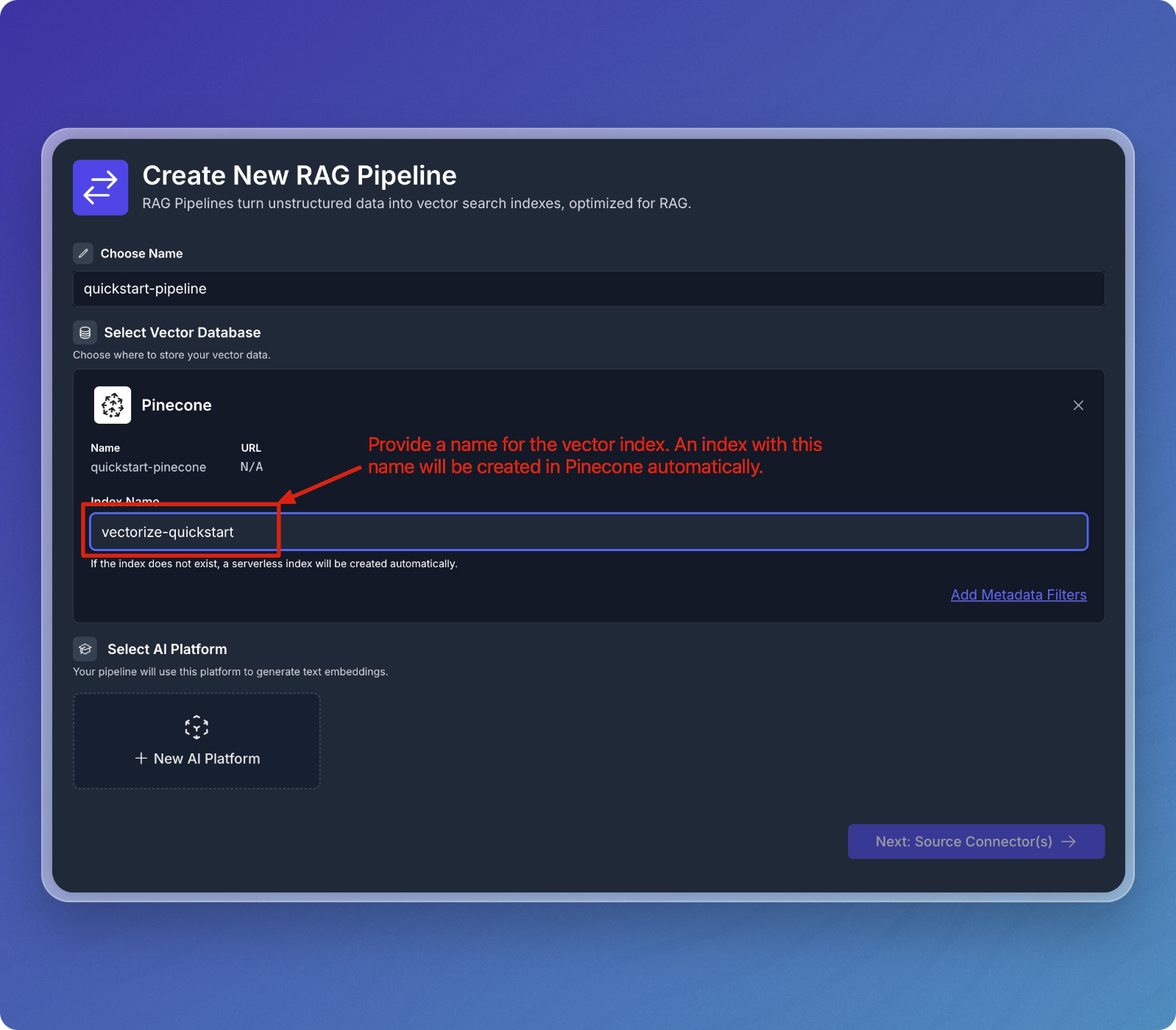Click the arrow icon in Next: Source Connector(s) button
Viewport: 1176px width, 1030px height.
point(1069,842)
